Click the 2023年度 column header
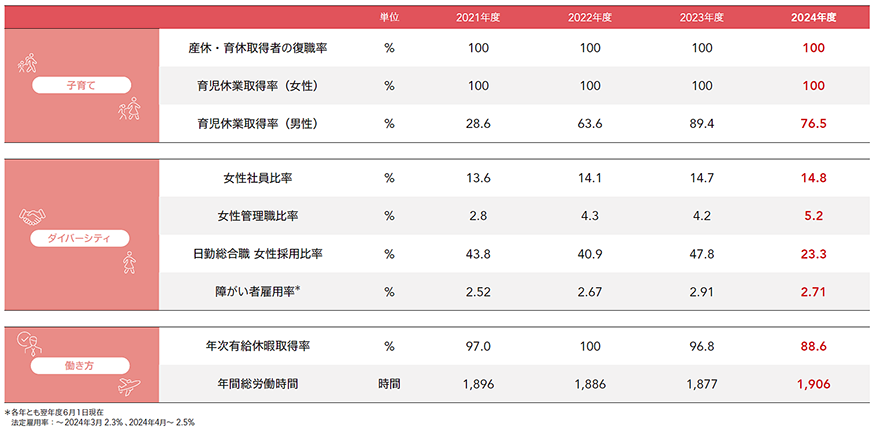Image resolution: width=880 pixels, height=429 pixels. click(702, 17)
